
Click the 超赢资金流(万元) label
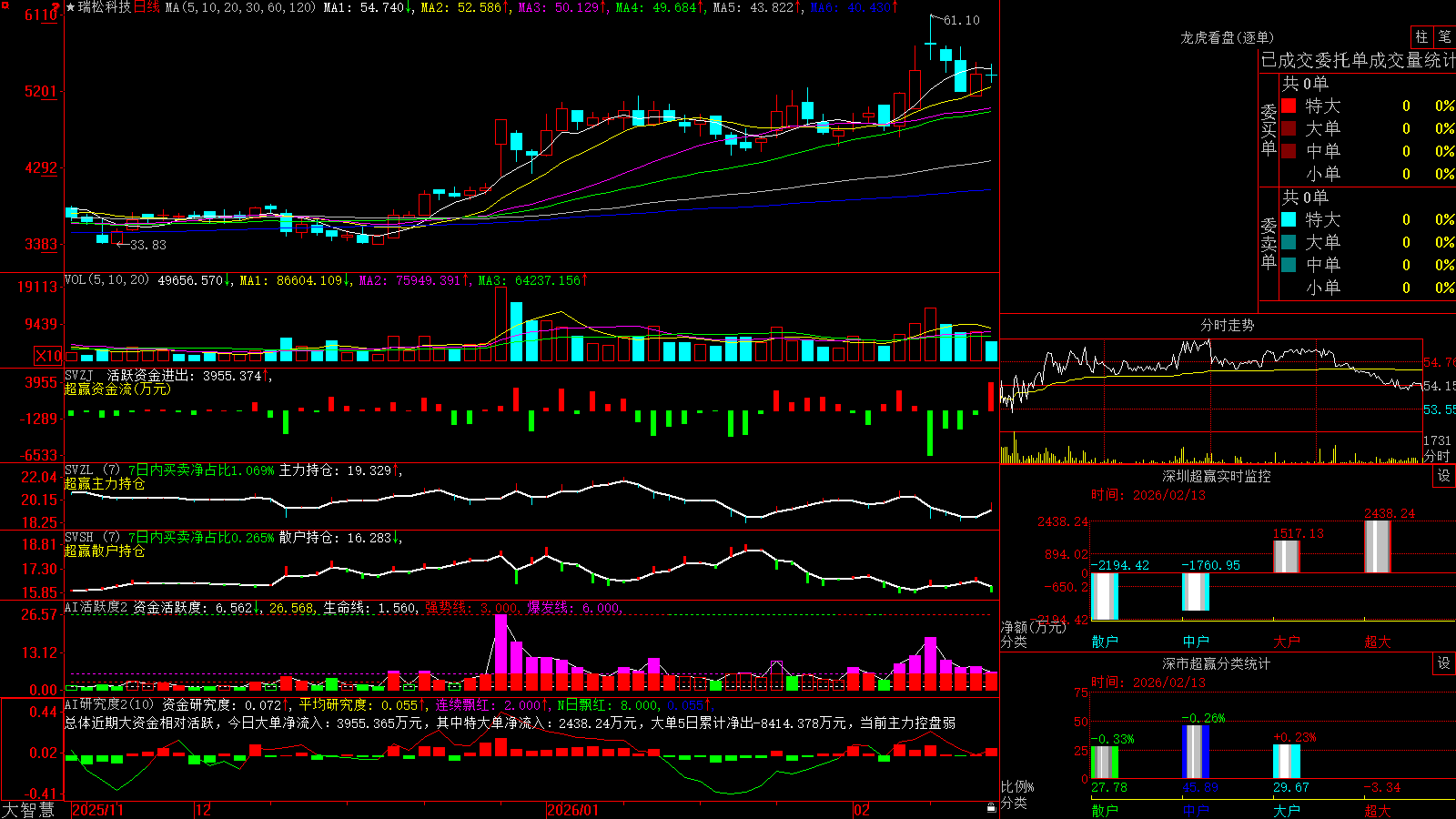click(x=117, y=389)
